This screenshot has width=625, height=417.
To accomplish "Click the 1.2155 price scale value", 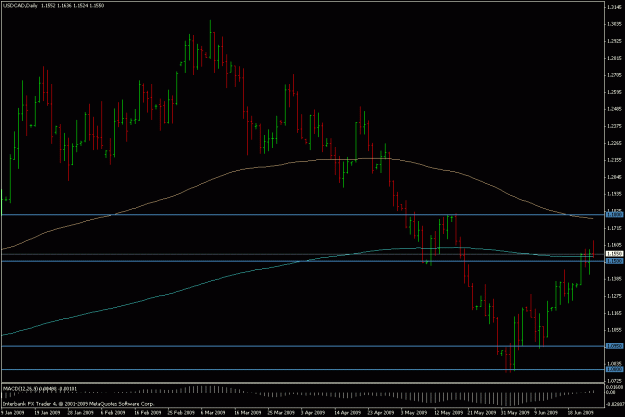I will click(614, 160).
